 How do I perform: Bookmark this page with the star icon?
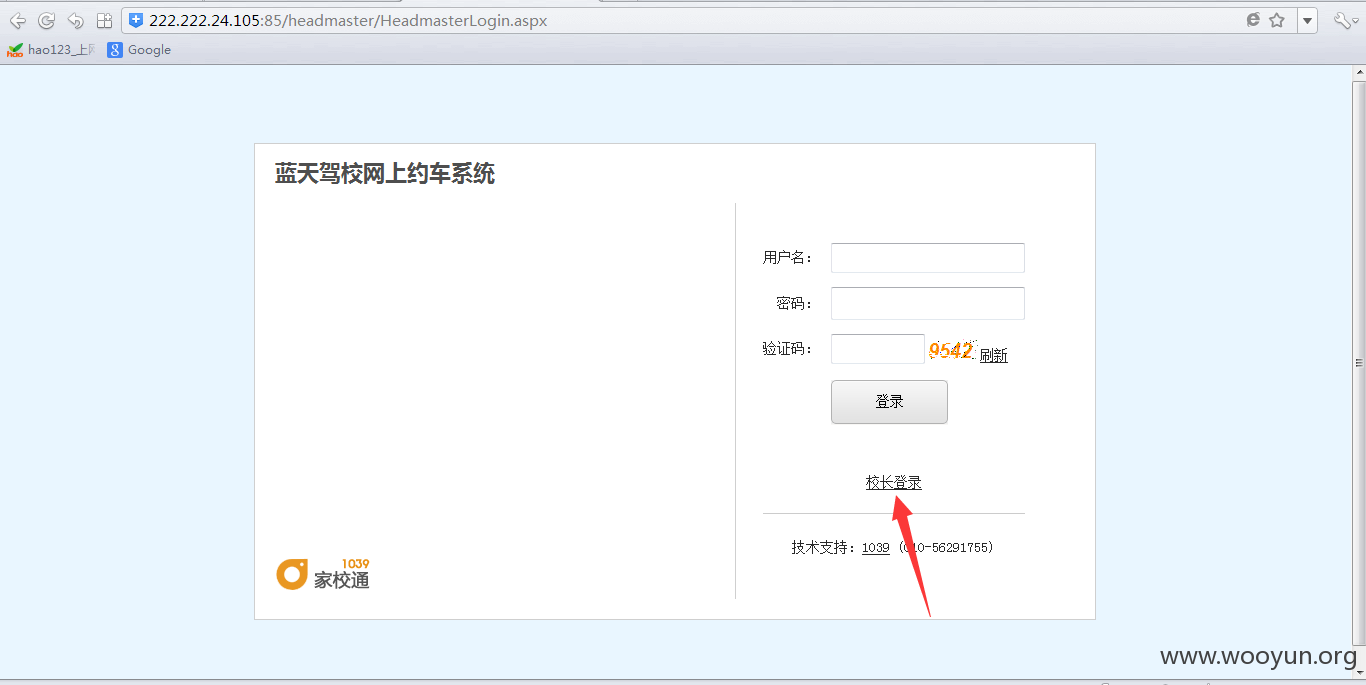[x=1277, y=20]
